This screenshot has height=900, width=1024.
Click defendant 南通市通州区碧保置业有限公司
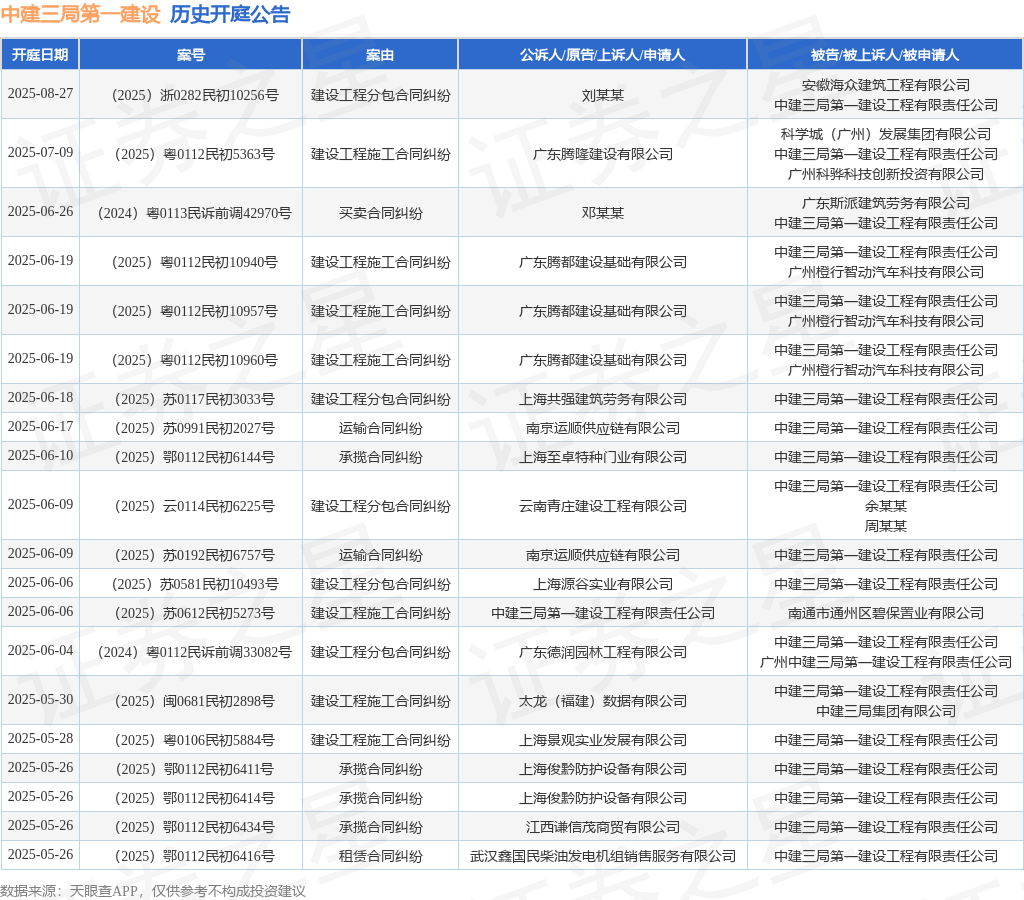886,613
